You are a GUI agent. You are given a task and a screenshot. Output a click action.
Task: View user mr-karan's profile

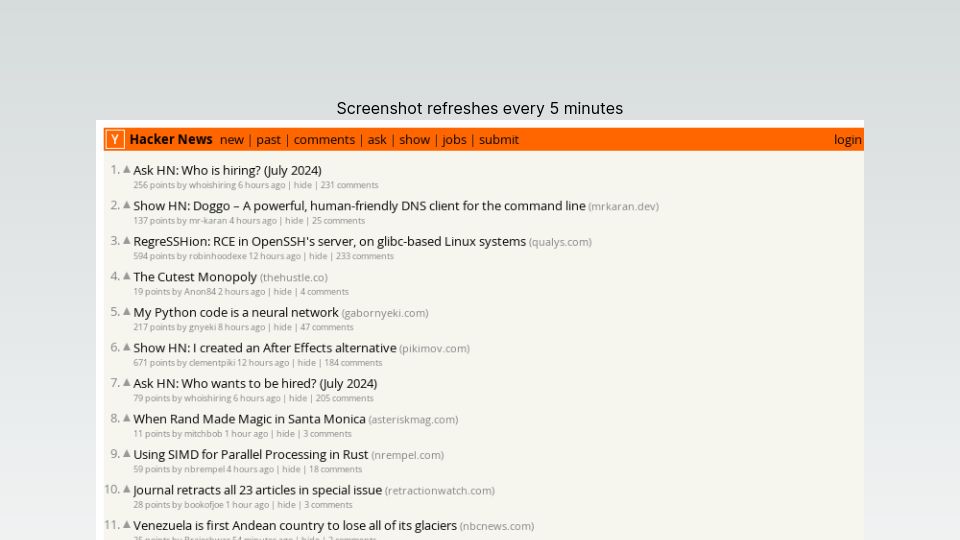point(208,220)
